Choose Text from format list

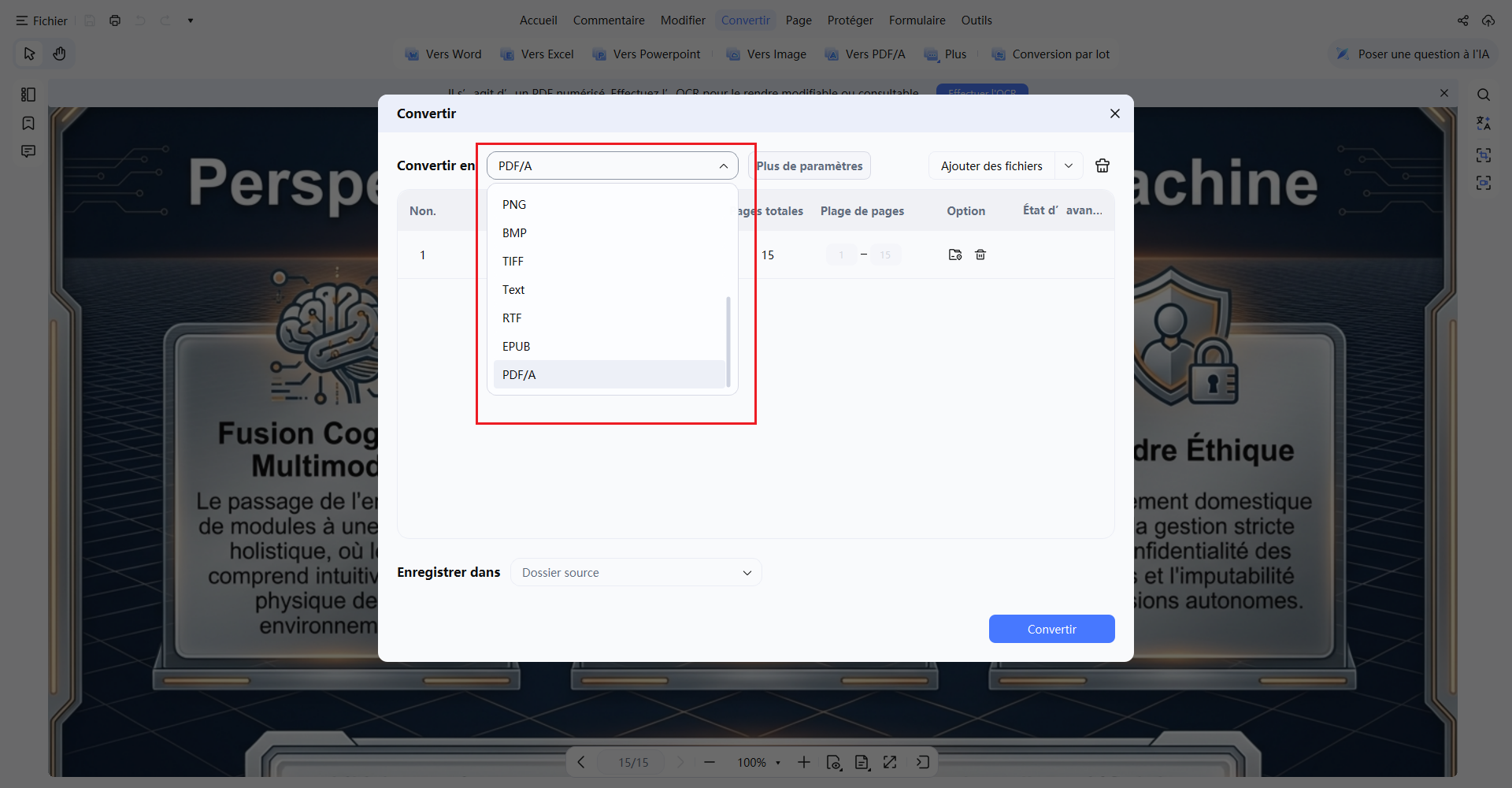(610, 289)
